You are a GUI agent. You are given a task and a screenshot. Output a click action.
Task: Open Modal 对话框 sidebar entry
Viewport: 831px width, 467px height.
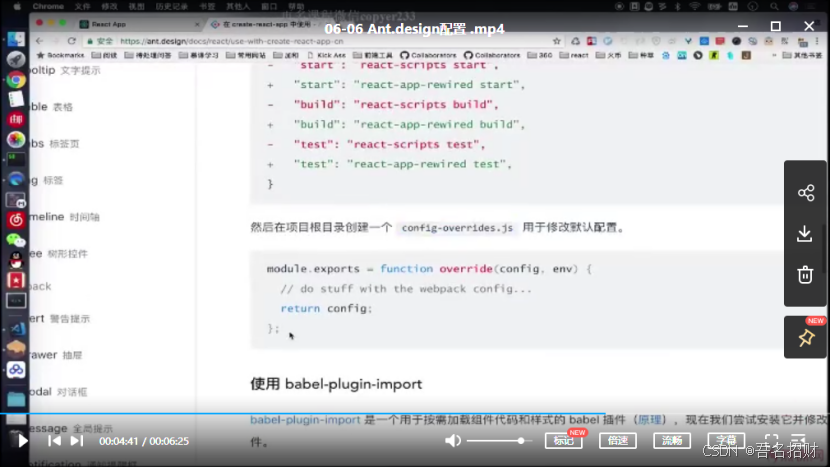(x=58, y=392)
